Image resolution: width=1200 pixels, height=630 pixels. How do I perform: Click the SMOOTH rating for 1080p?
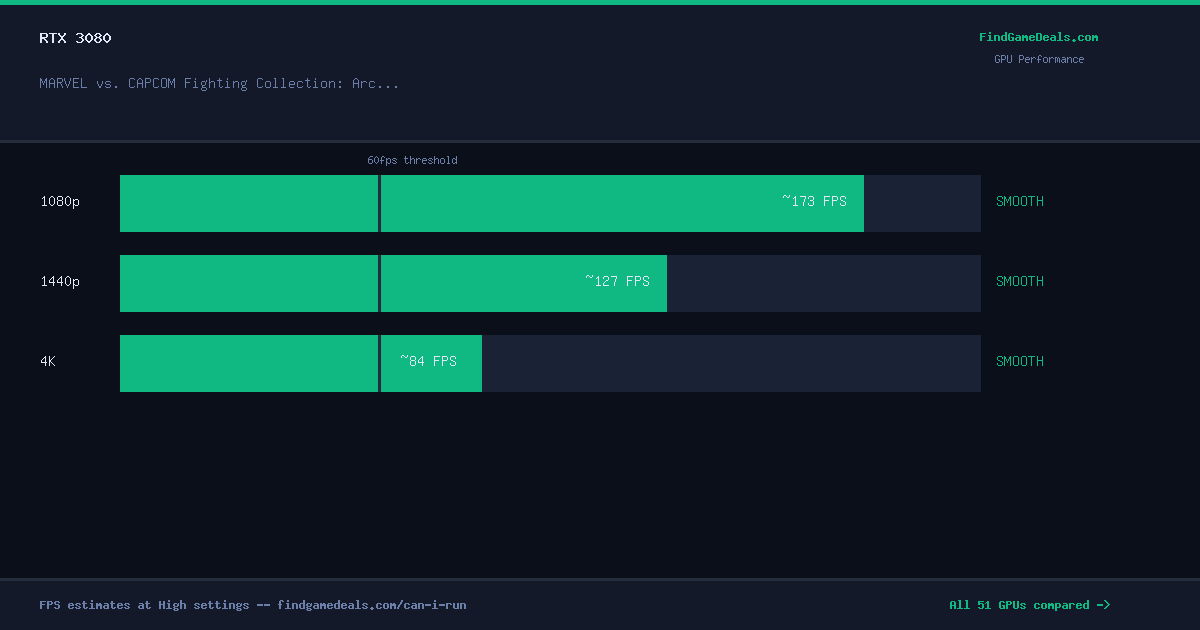click(x=1020, y=201)
